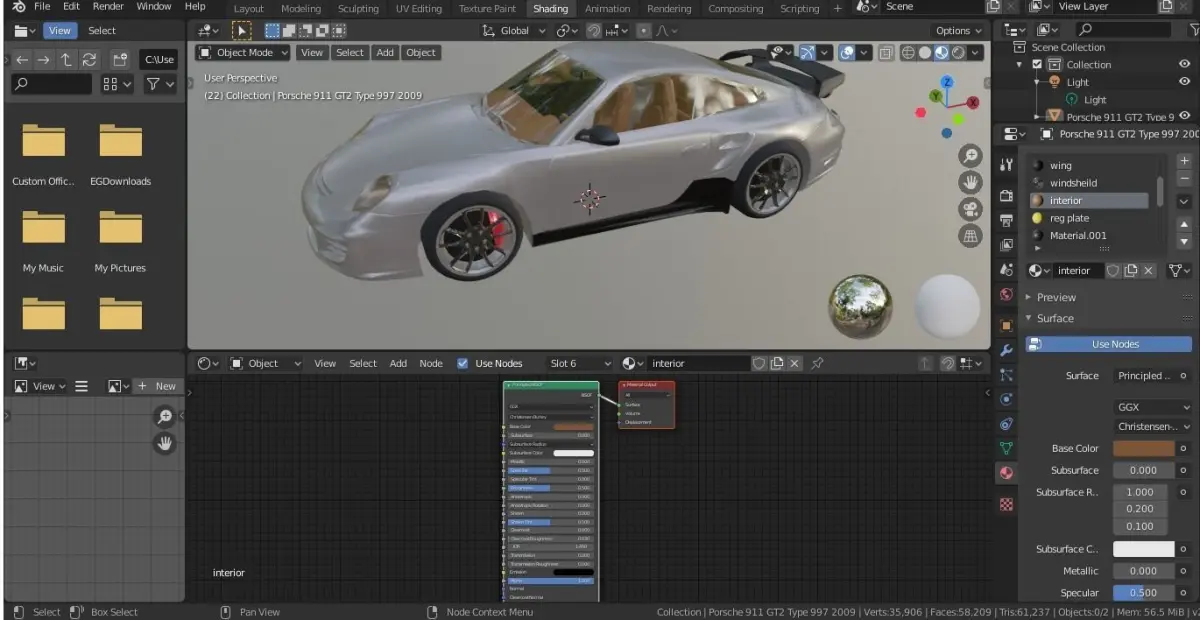Open the Christensen-Burley subsurface method dropdown

click(1153, 427)
